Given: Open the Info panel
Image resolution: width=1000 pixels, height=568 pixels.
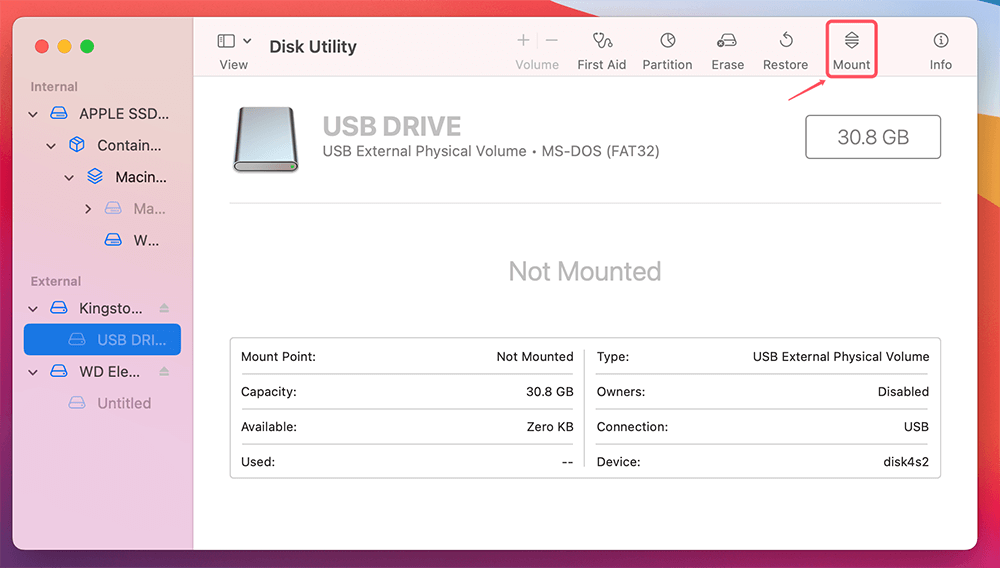Looking at the screenshot, I should click(940, 41).
